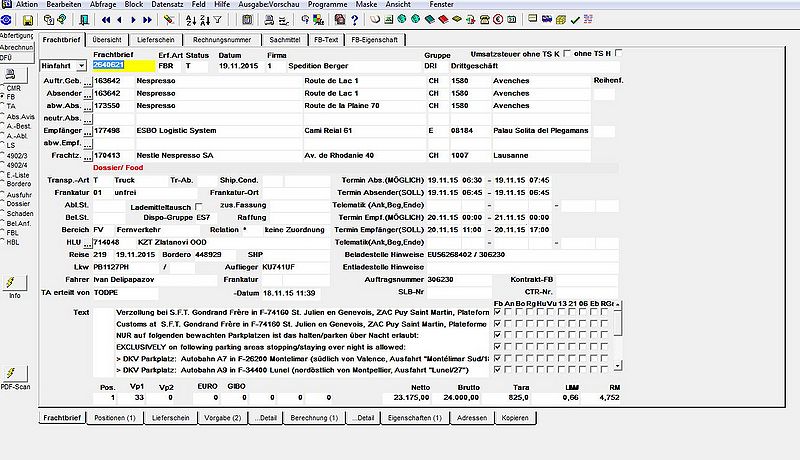800x460 pixels.
Task: Click the green checkmark icon
Action: pos(575,20)
